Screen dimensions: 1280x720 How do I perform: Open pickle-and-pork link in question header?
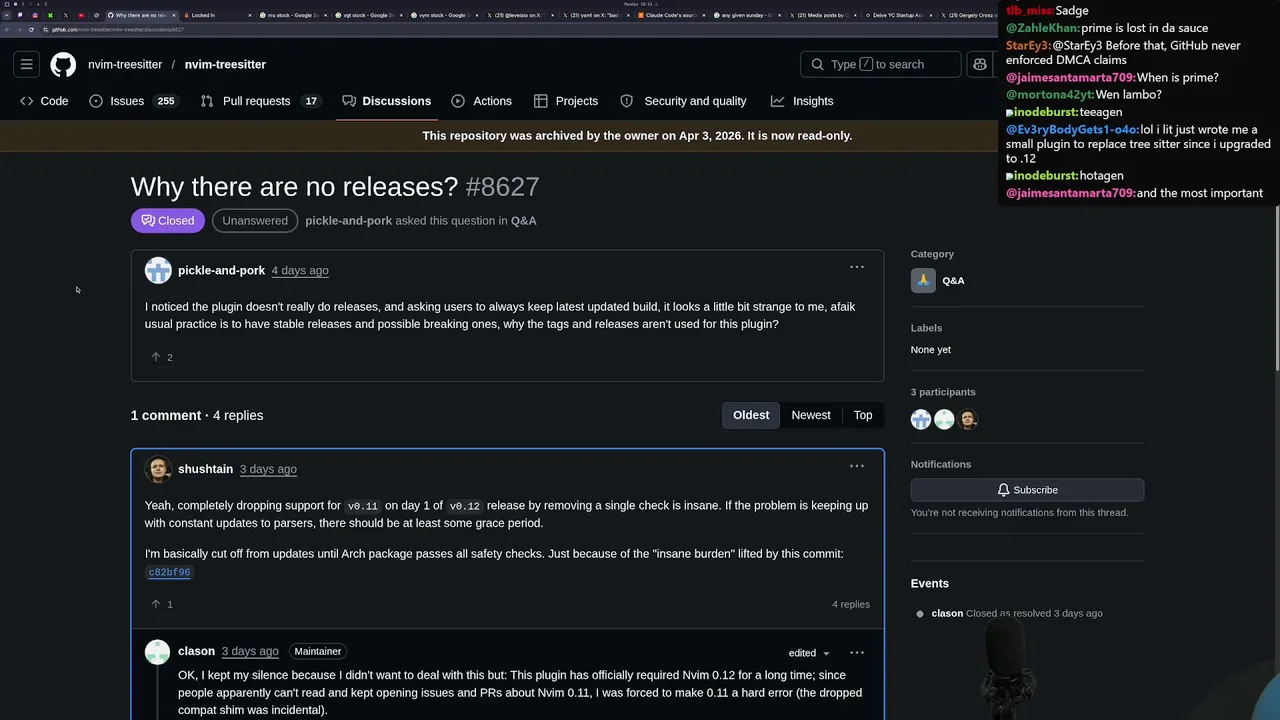[349, 221]
